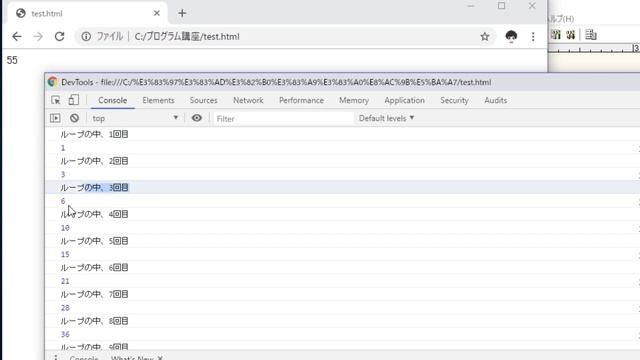640x360 pixels.
Task: Click the document icon in background editor toolbar
Action: tap(590, 35)
